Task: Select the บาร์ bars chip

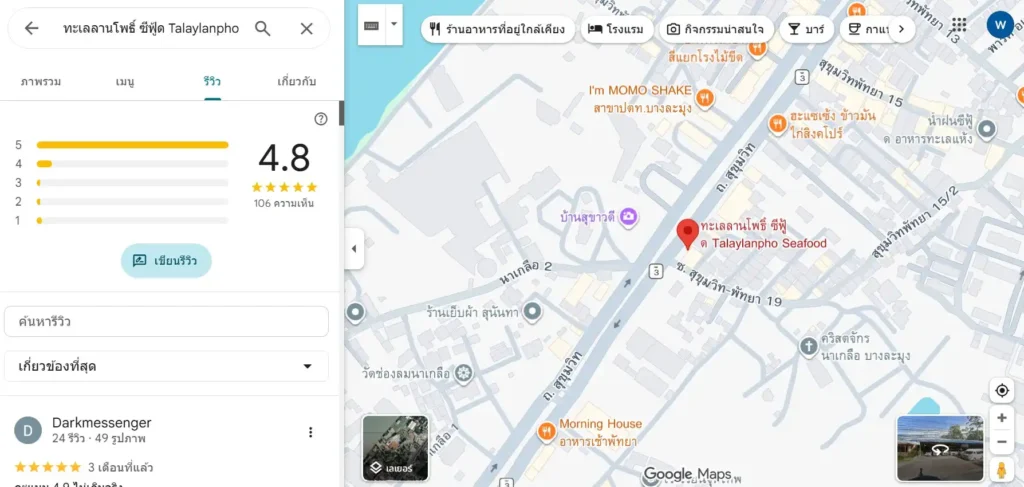Action: pyautogui.click(x=807, y=29)
